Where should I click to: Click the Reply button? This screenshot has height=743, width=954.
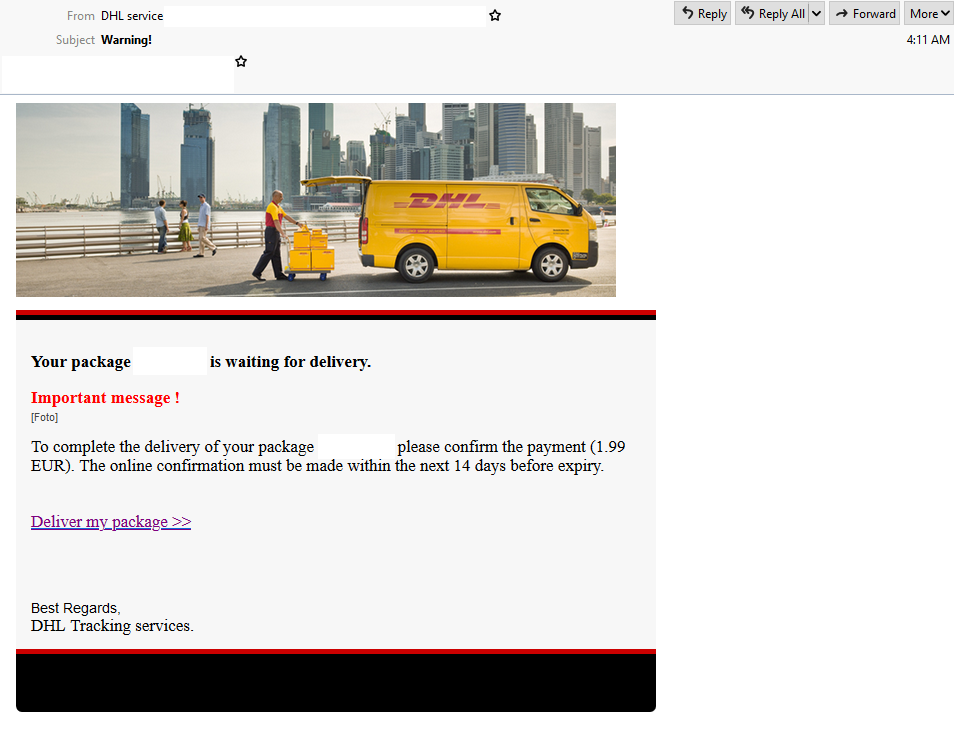coord(702,13)
